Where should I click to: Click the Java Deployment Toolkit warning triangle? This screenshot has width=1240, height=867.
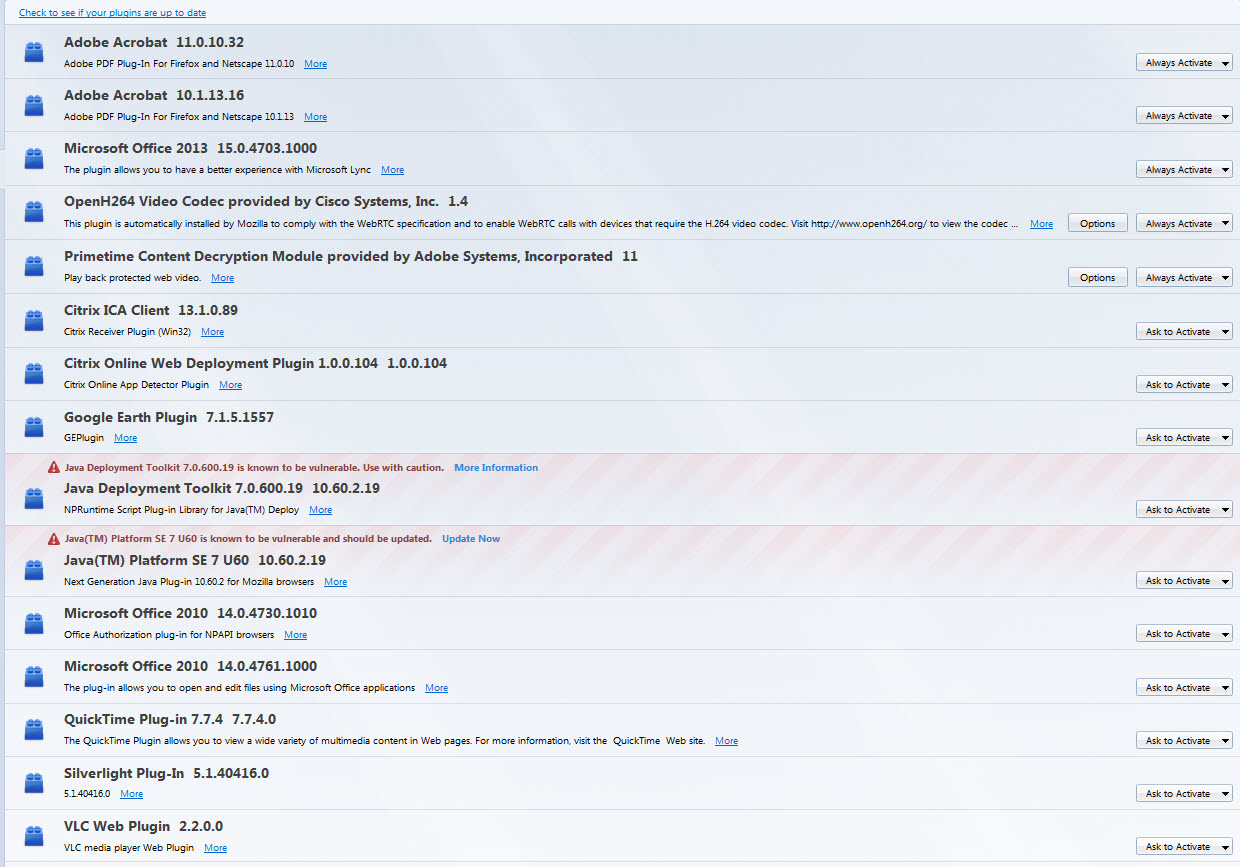pos(54,467)
